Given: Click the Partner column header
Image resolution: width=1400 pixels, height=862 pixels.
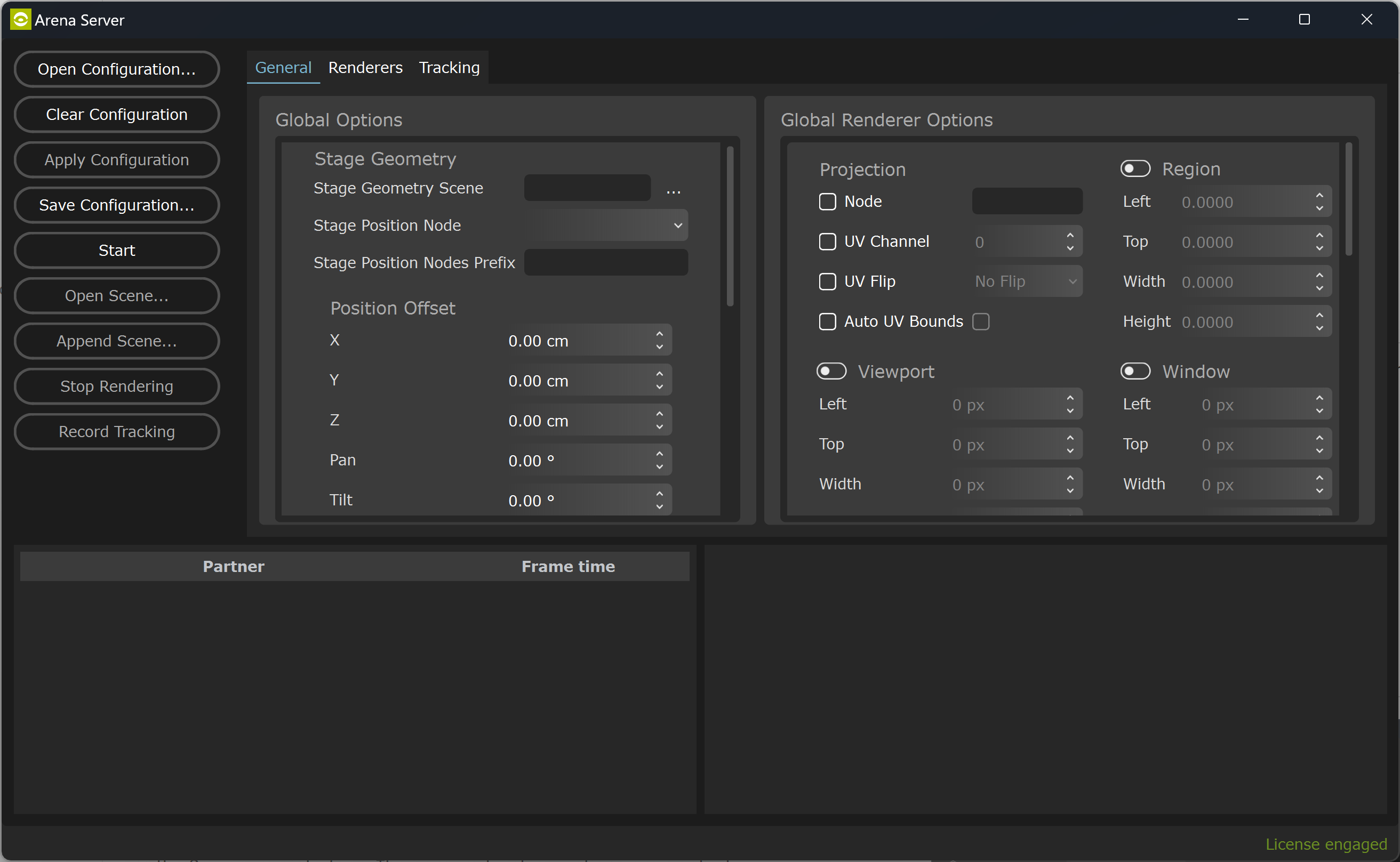Looking at the screenshot, I should (x=234, y=566).
